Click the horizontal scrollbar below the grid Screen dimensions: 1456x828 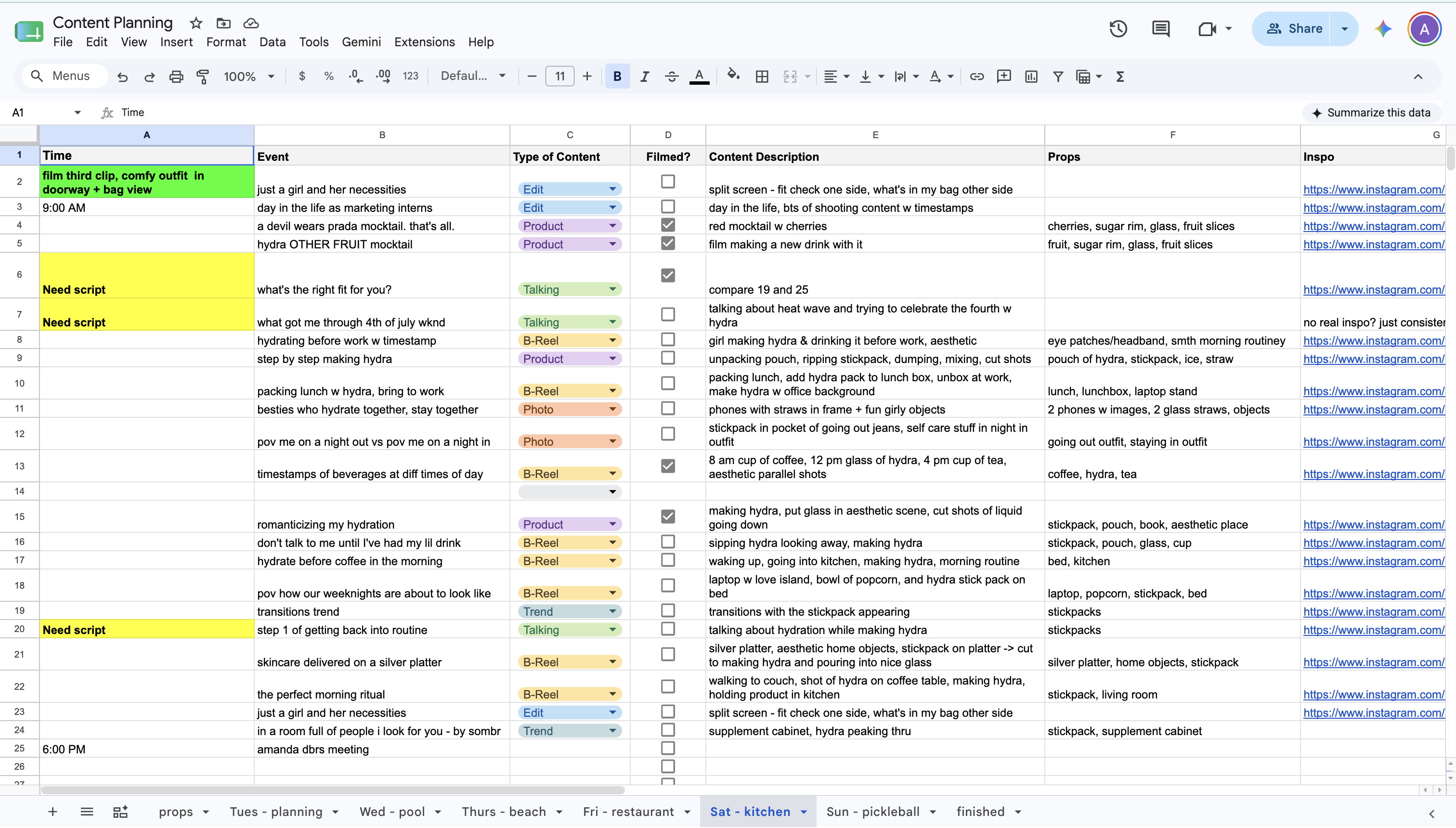333,790
